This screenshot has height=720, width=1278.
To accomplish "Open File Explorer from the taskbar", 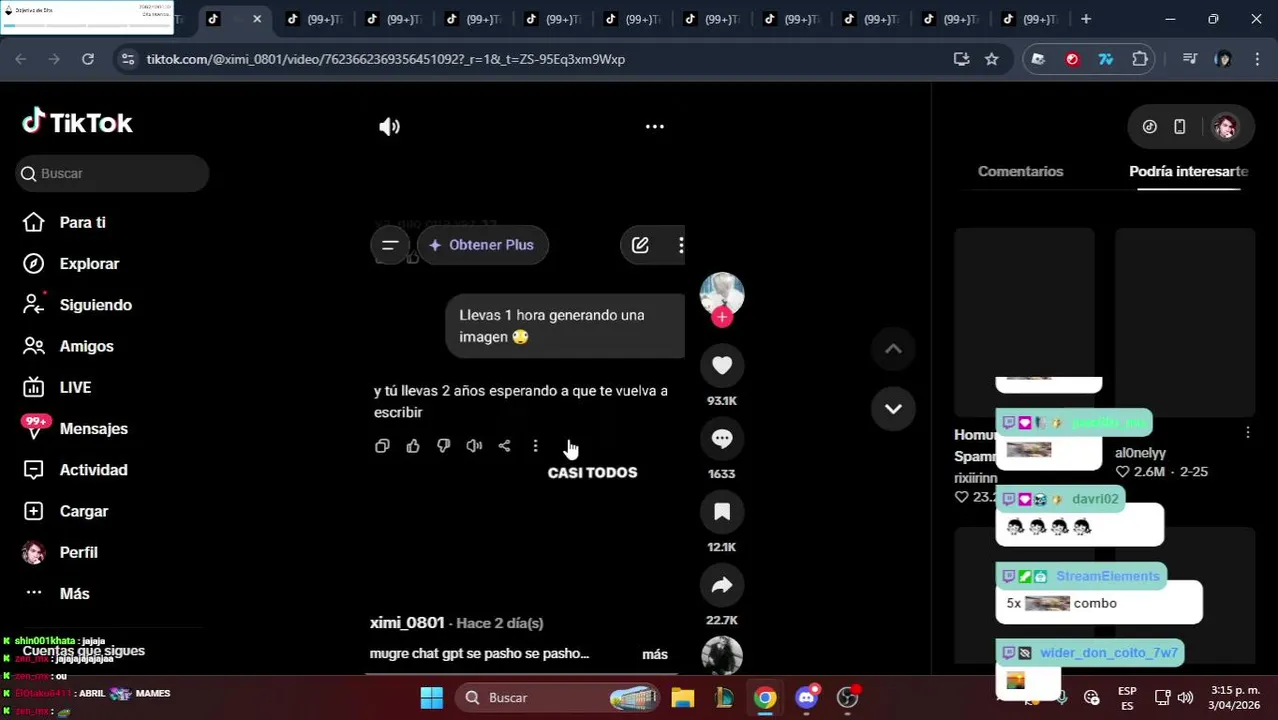I will (683, 698).
